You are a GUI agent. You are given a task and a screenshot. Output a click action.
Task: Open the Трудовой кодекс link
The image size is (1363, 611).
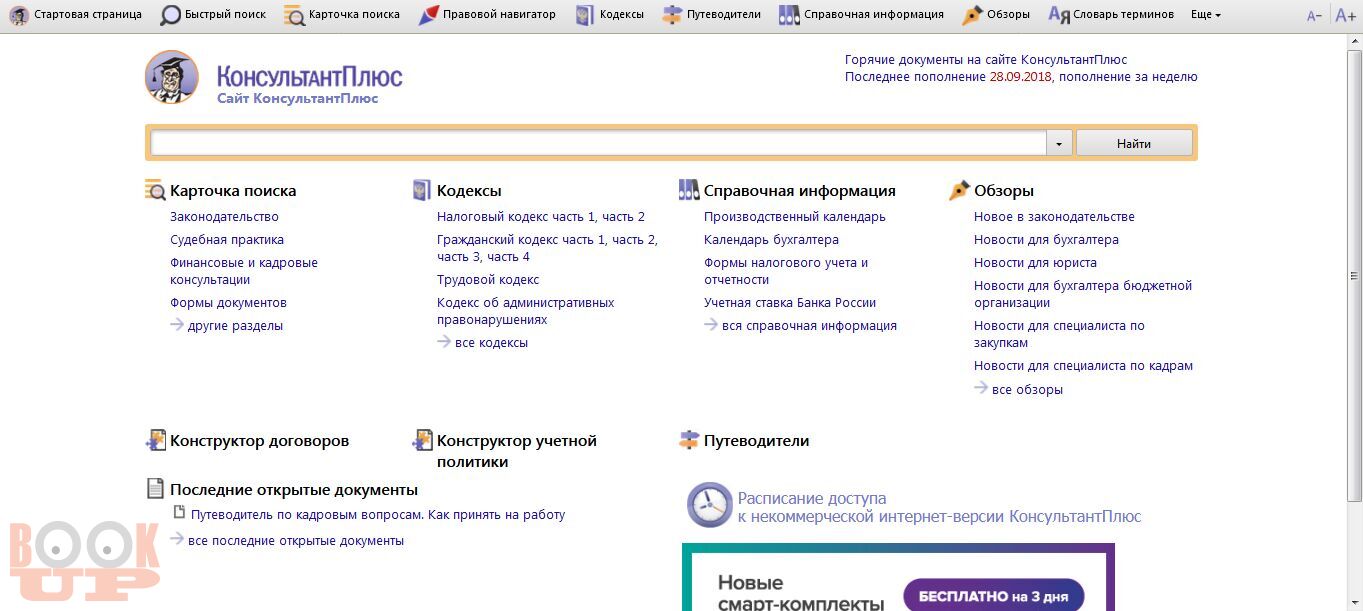(487, 280)
